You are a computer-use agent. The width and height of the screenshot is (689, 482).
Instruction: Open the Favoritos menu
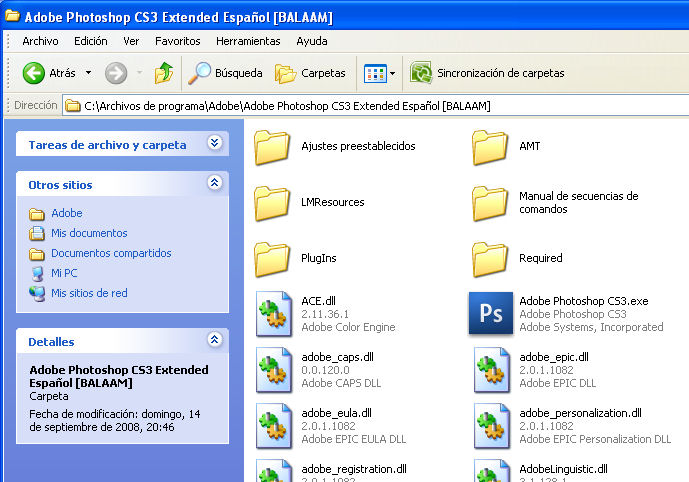(178, 41)
